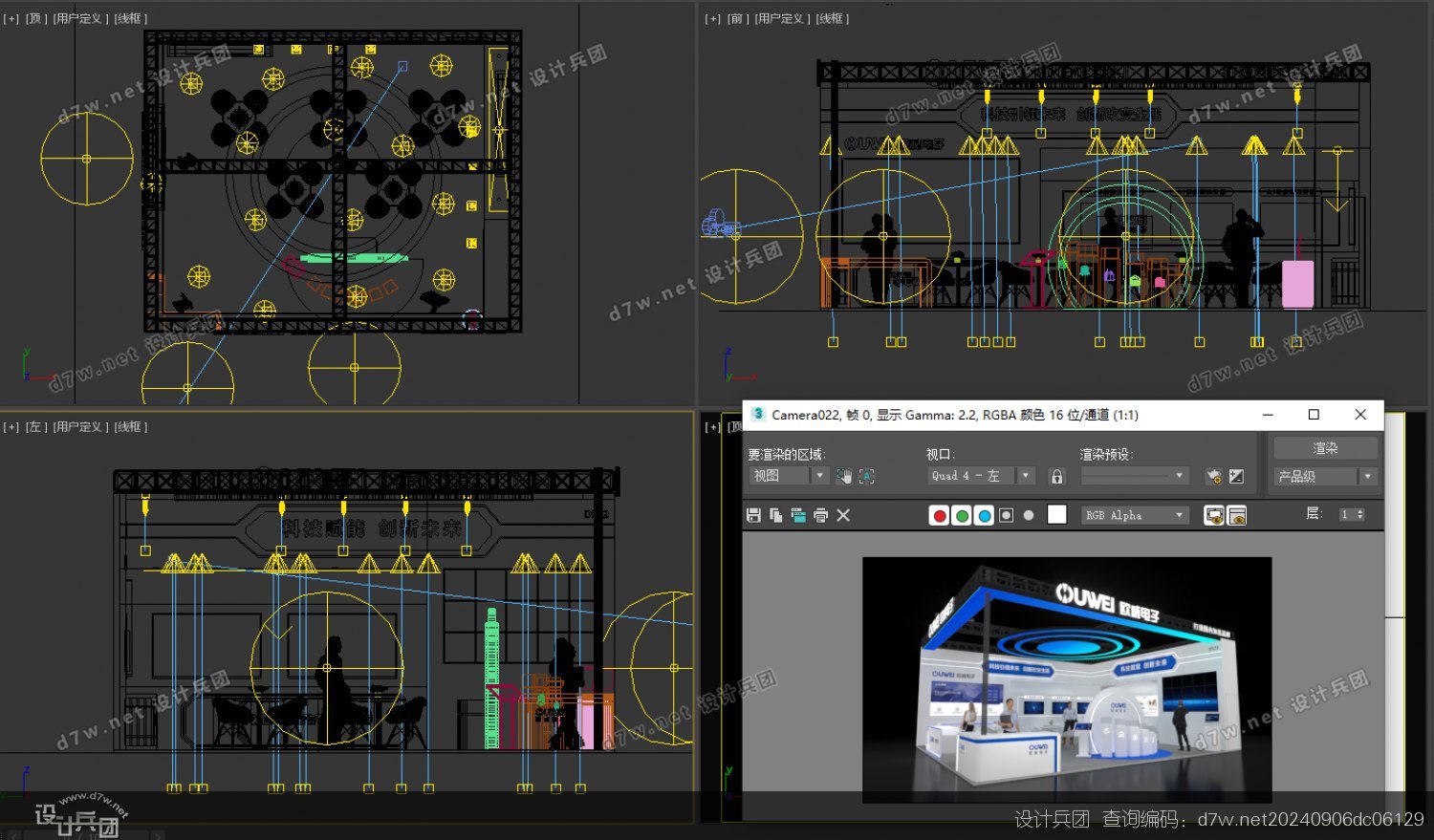Click the left viewport [+] menu

[x=11, y=427]
